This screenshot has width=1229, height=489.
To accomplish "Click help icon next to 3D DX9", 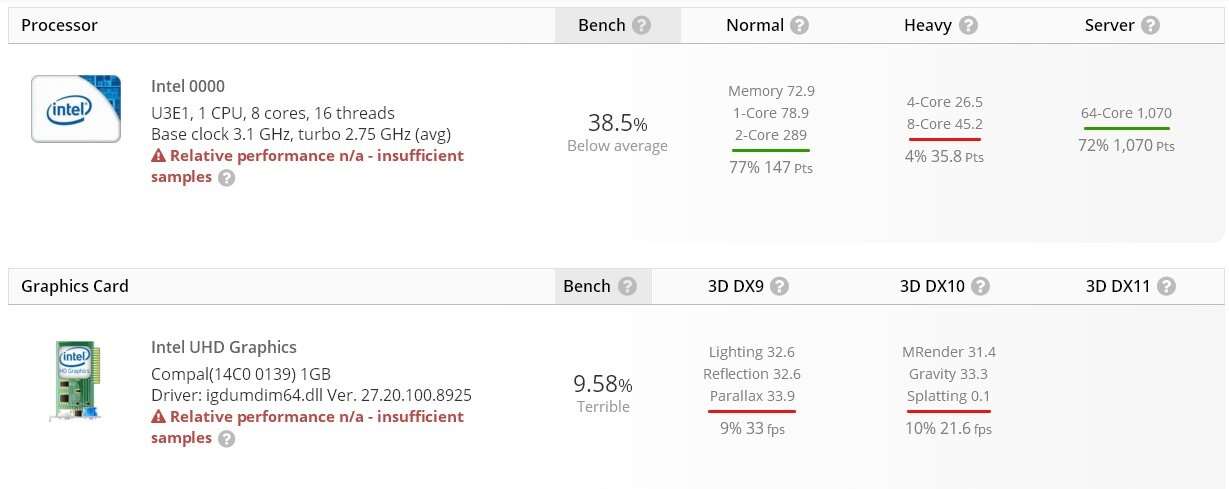I will 780,287.
